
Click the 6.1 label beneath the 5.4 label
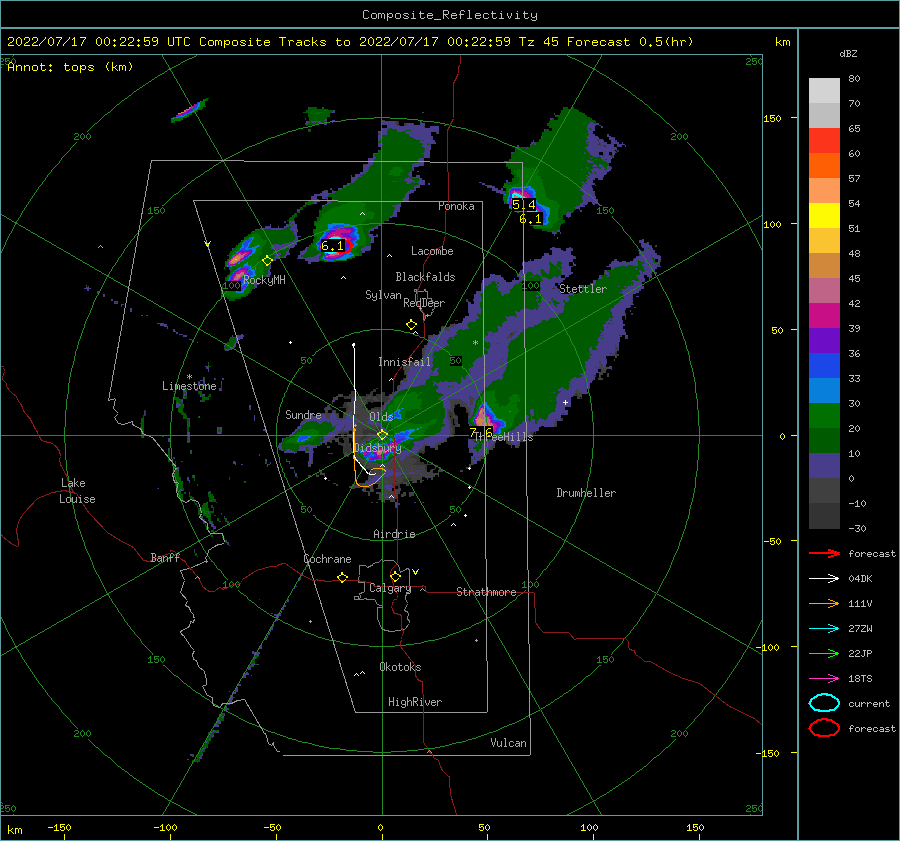tap(530, 219)
